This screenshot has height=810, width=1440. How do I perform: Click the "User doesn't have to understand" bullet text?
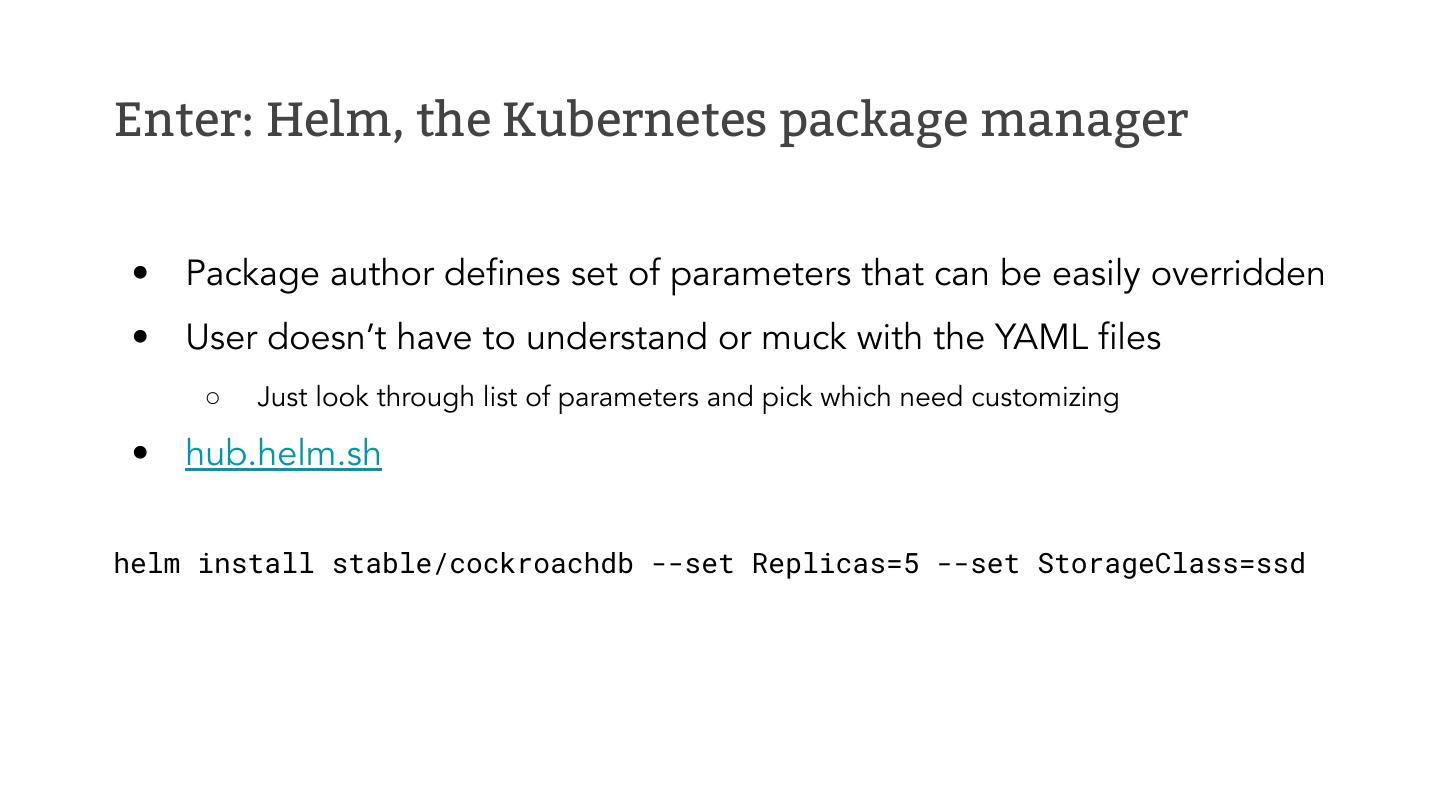tap(672, 337)
